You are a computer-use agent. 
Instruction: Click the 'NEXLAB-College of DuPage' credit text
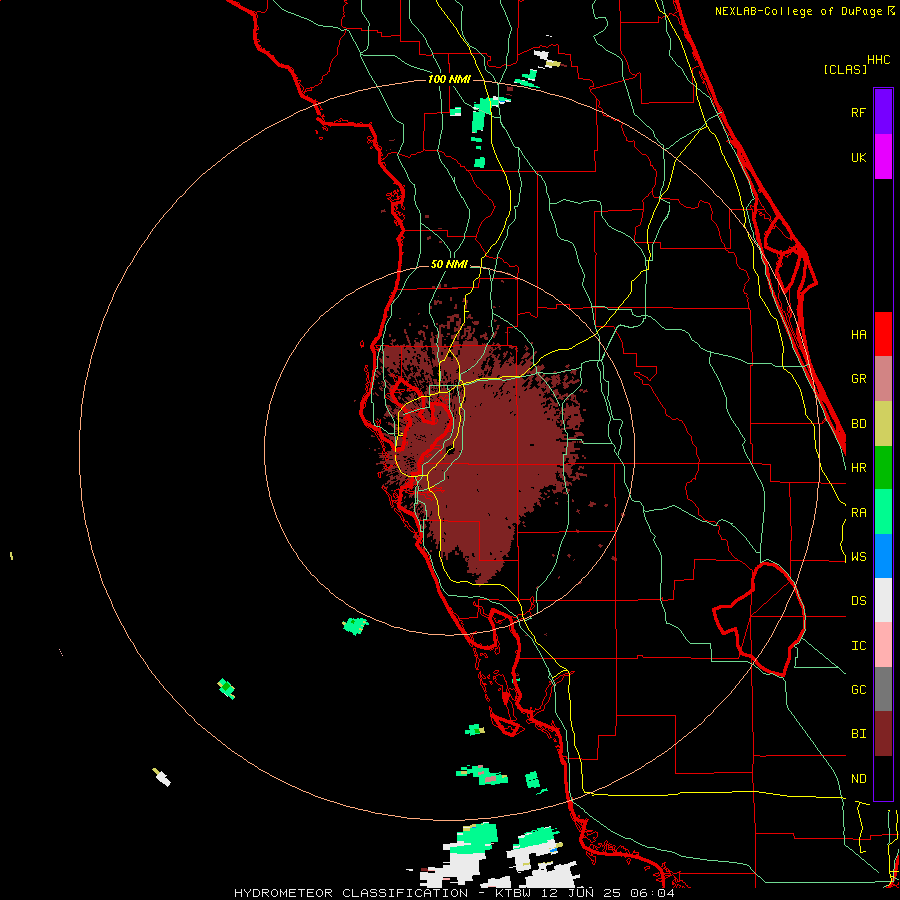(x=799, y=11)
